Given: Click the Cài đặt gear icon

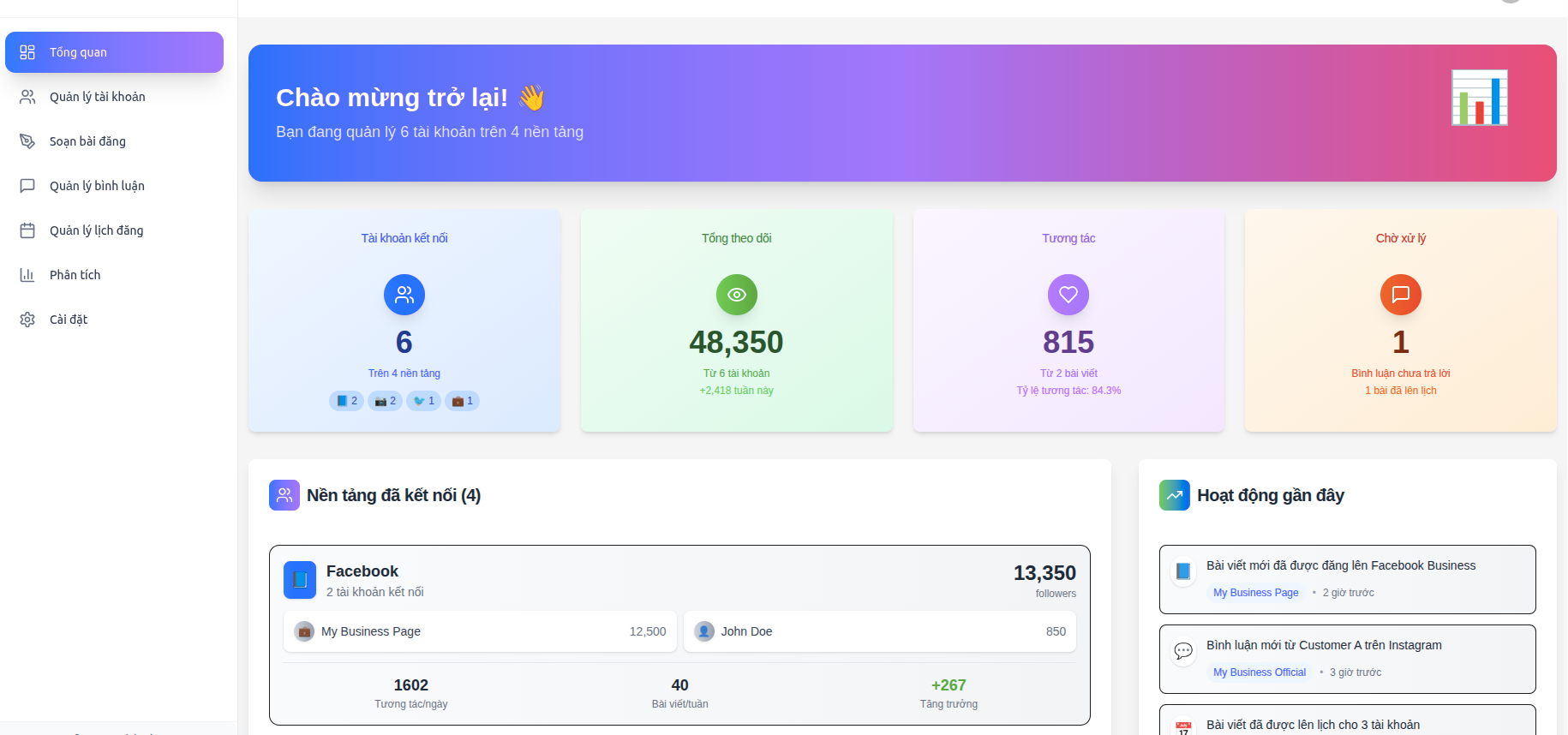Looking at the screenshot, I should click(x=27, y=320).
